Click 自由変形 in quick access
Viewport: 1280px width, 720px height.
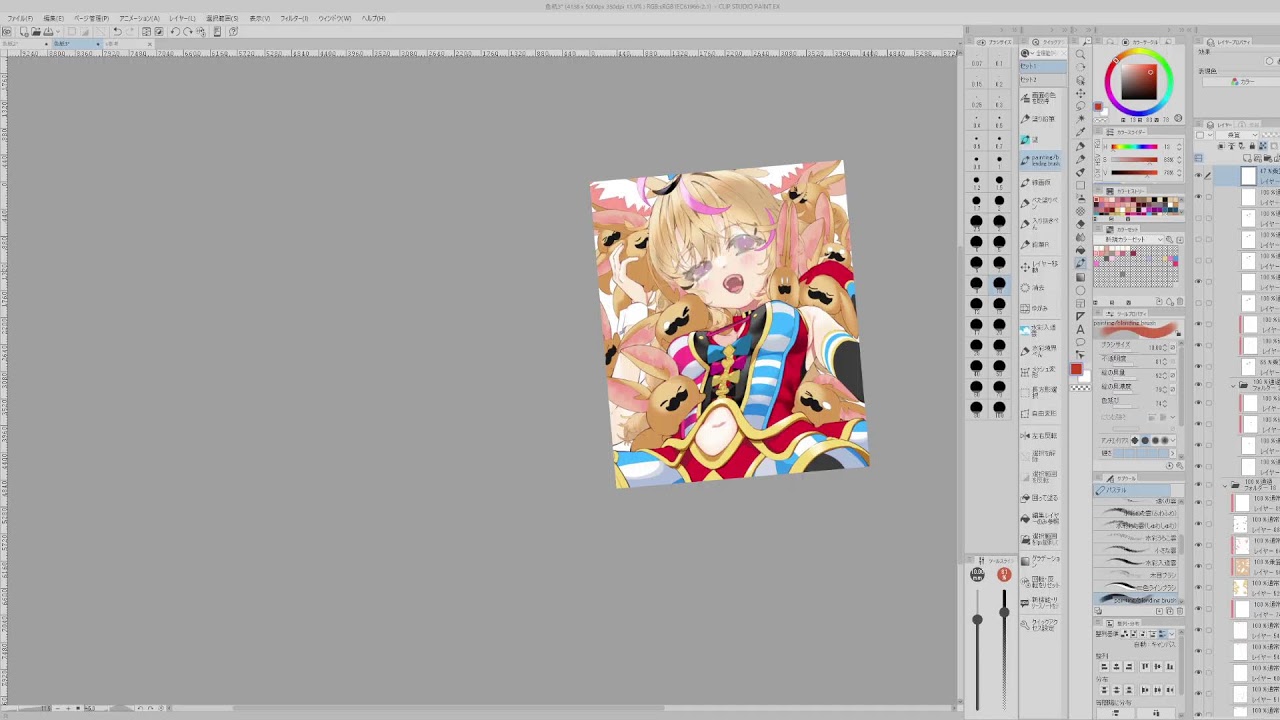click(x=1041, y=413)
